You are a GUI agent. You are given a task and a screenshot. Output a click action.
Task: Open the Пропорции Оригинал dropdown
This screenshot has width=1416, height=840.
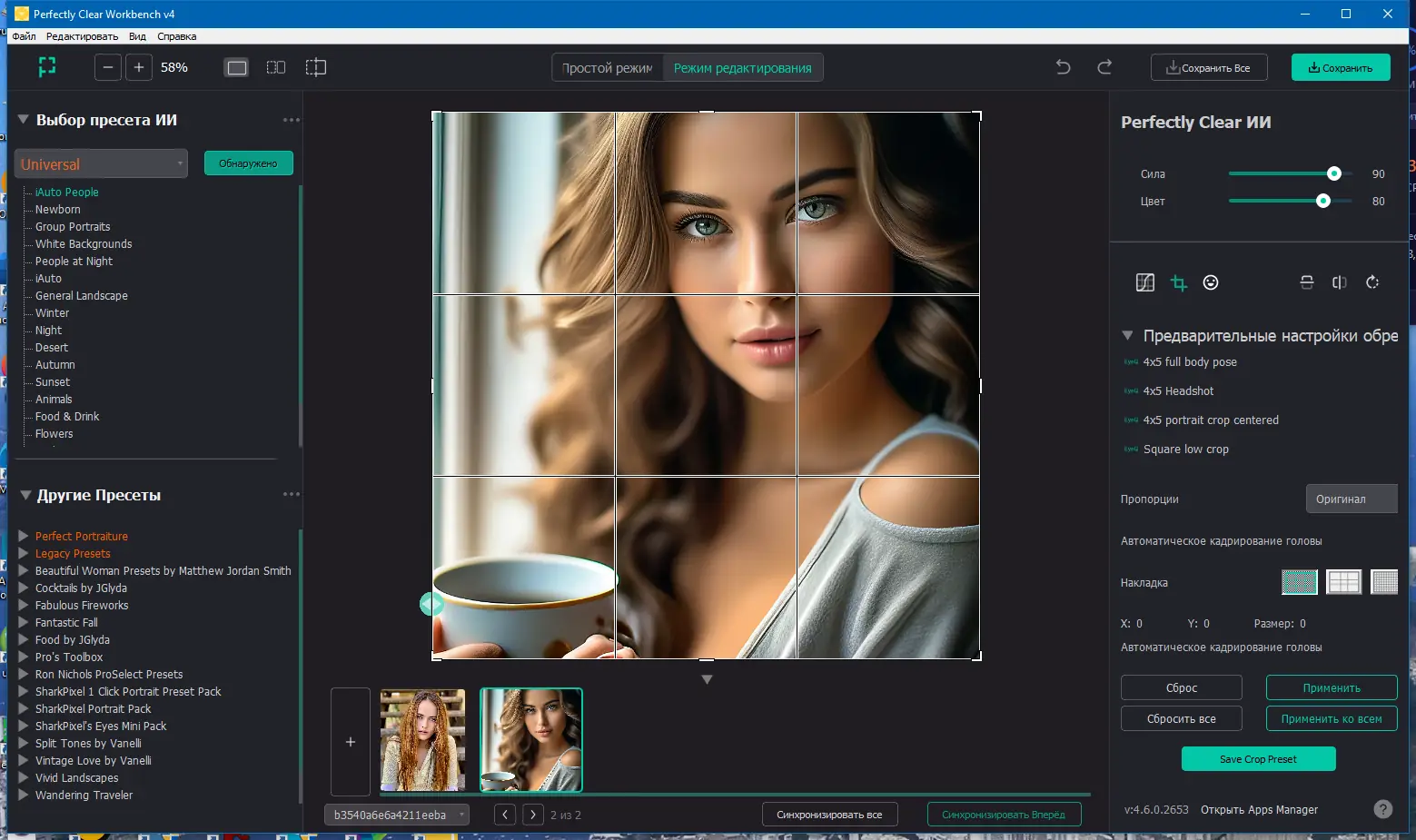click(1351, 499)
